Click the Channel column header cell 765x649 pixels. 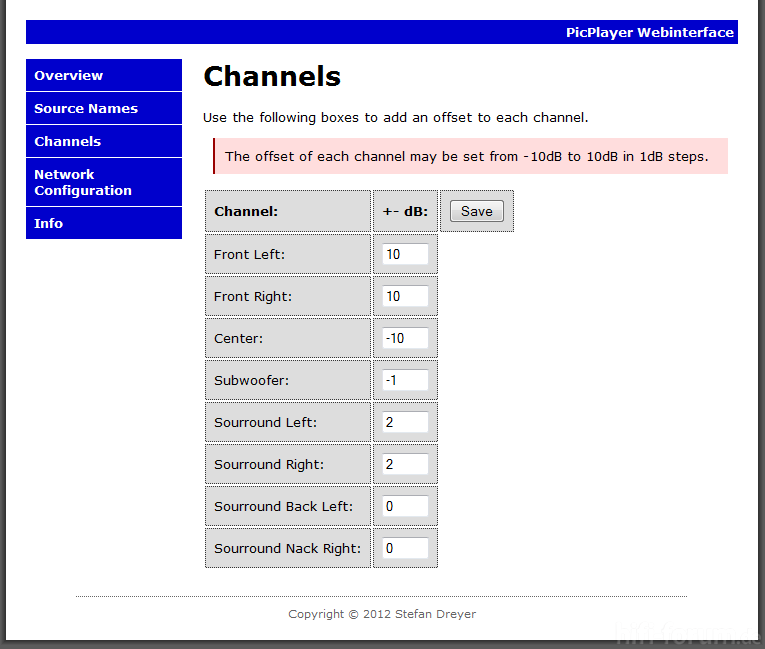287,212
